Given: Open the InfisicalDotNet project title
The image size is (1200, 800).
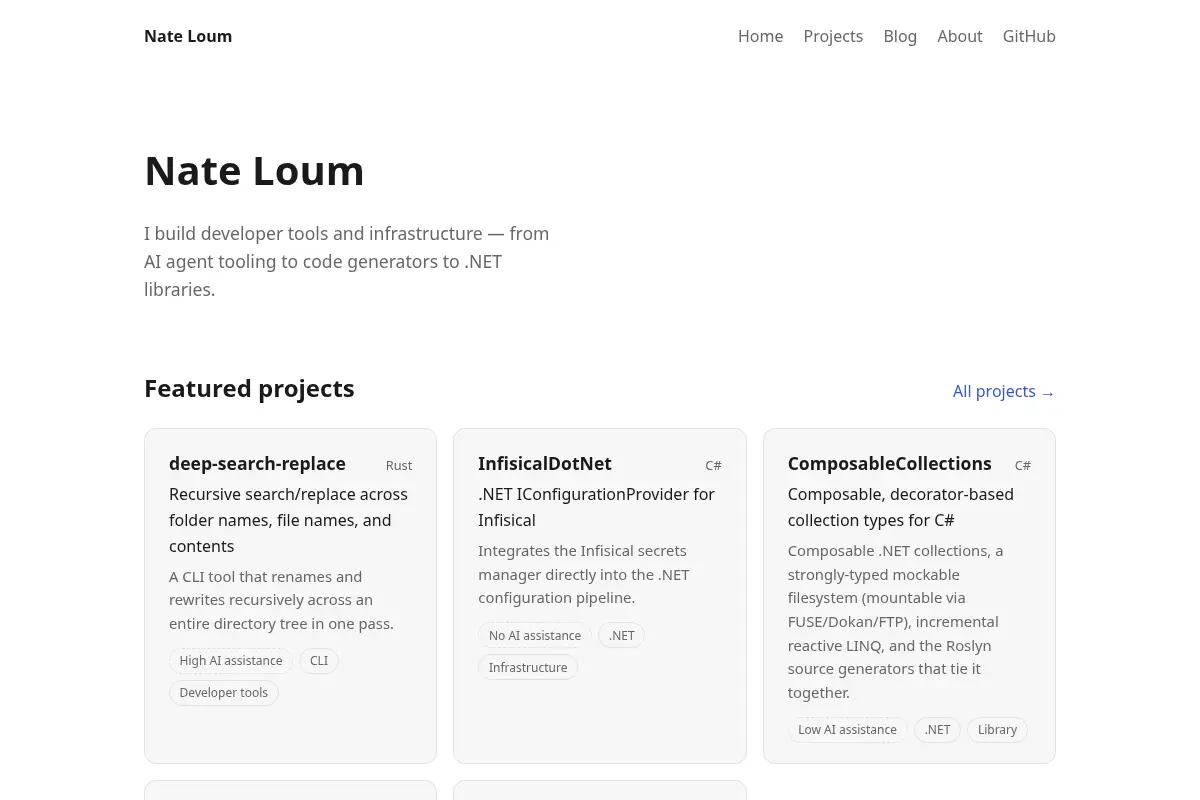Looking at the screenshot, I should point(545,464).
